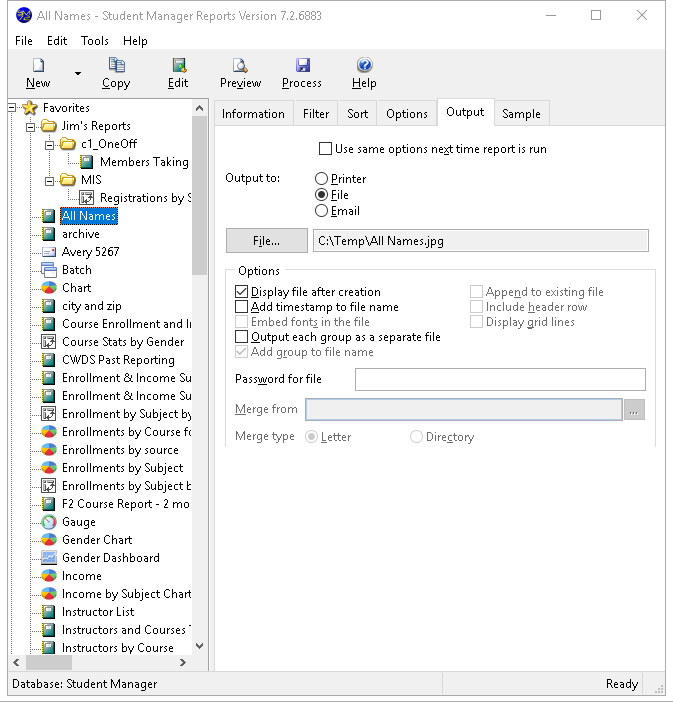Click the Gender Chart pie icon
673x703 pixels.
48,539
